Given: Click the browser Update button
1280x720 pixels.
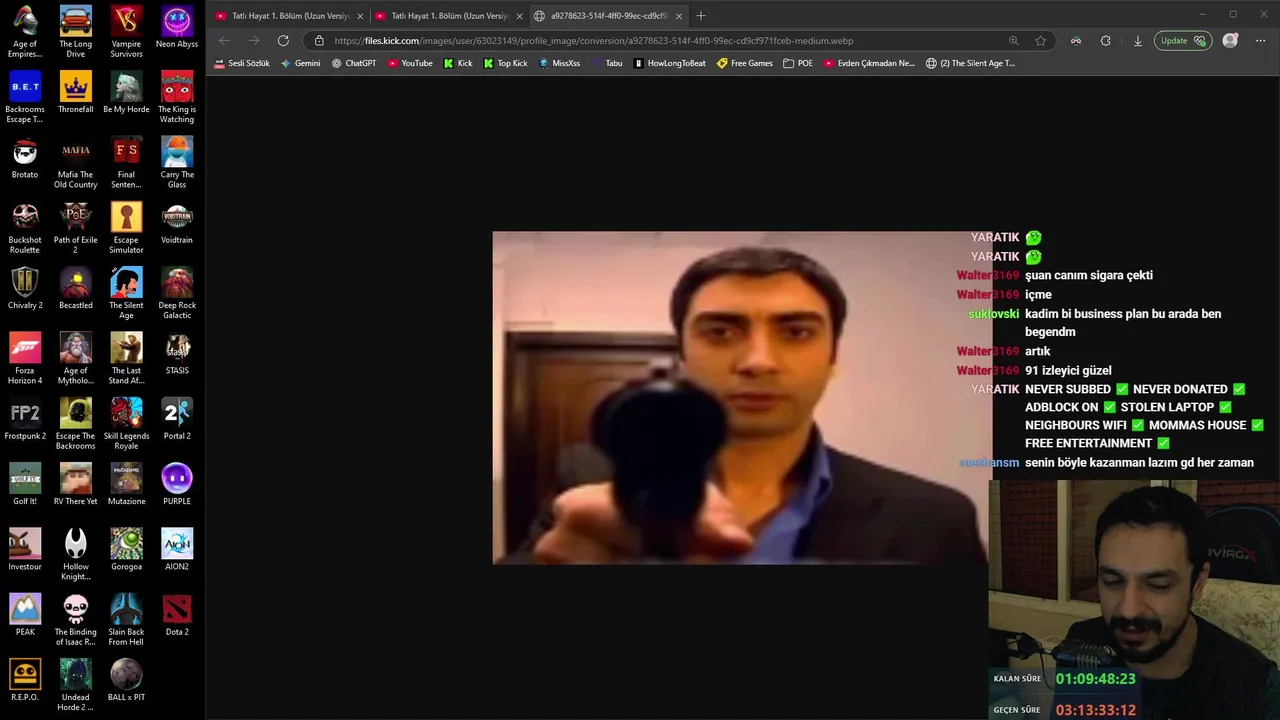Looking at the screenshot, I should point(1182,41).
